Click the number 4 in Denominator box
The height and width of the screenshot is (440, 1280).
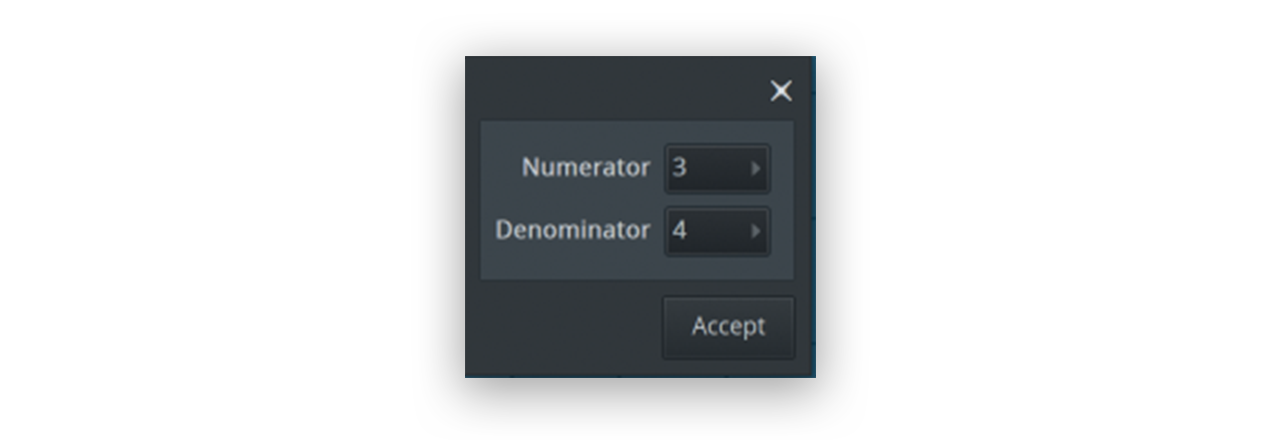(x=679, y=231)
